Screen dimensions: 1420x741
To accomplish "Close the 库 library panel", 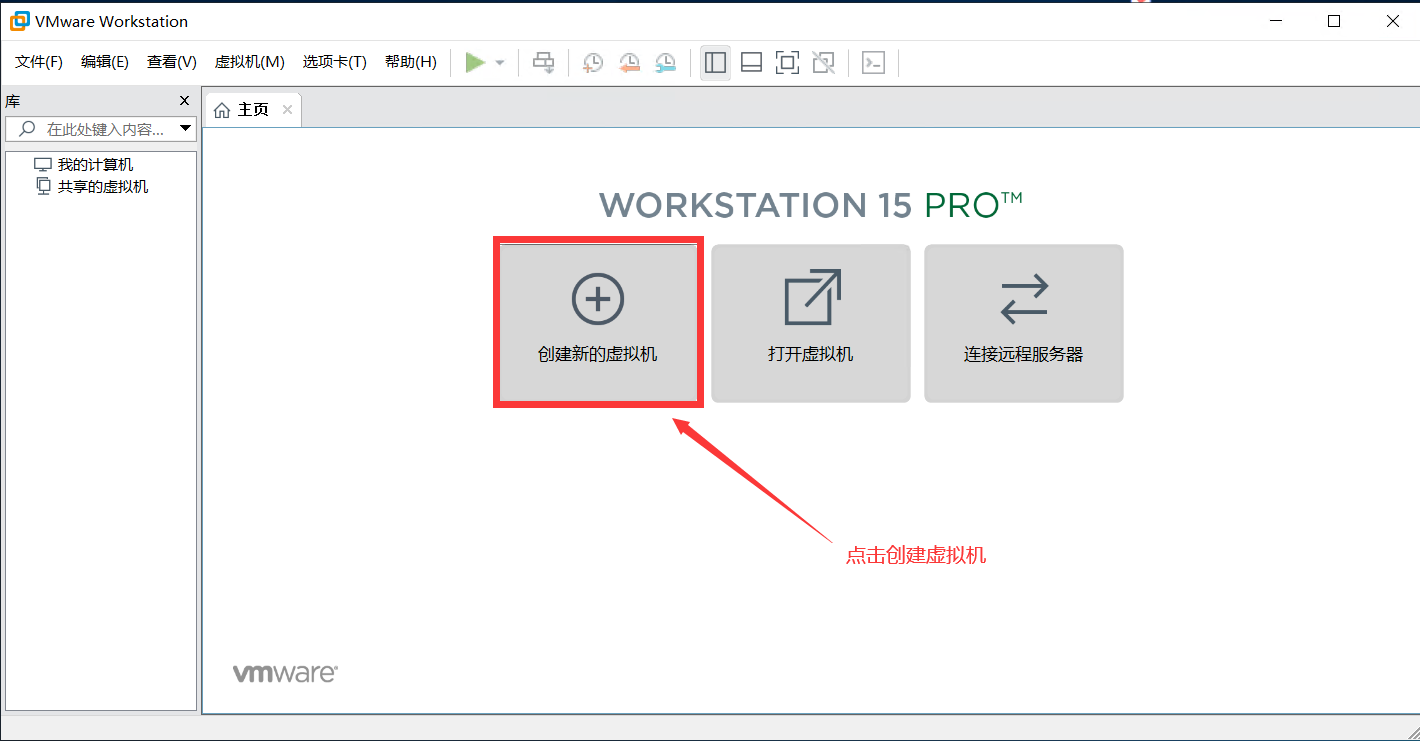I will click(x=184, y=101).
